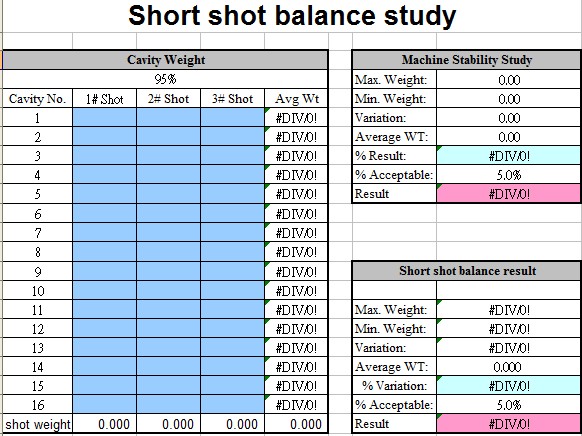The width and height of the screenshot is (582, 436).
Task: Select the cyan % Variation value cell
Action: (x=509, y=386)
